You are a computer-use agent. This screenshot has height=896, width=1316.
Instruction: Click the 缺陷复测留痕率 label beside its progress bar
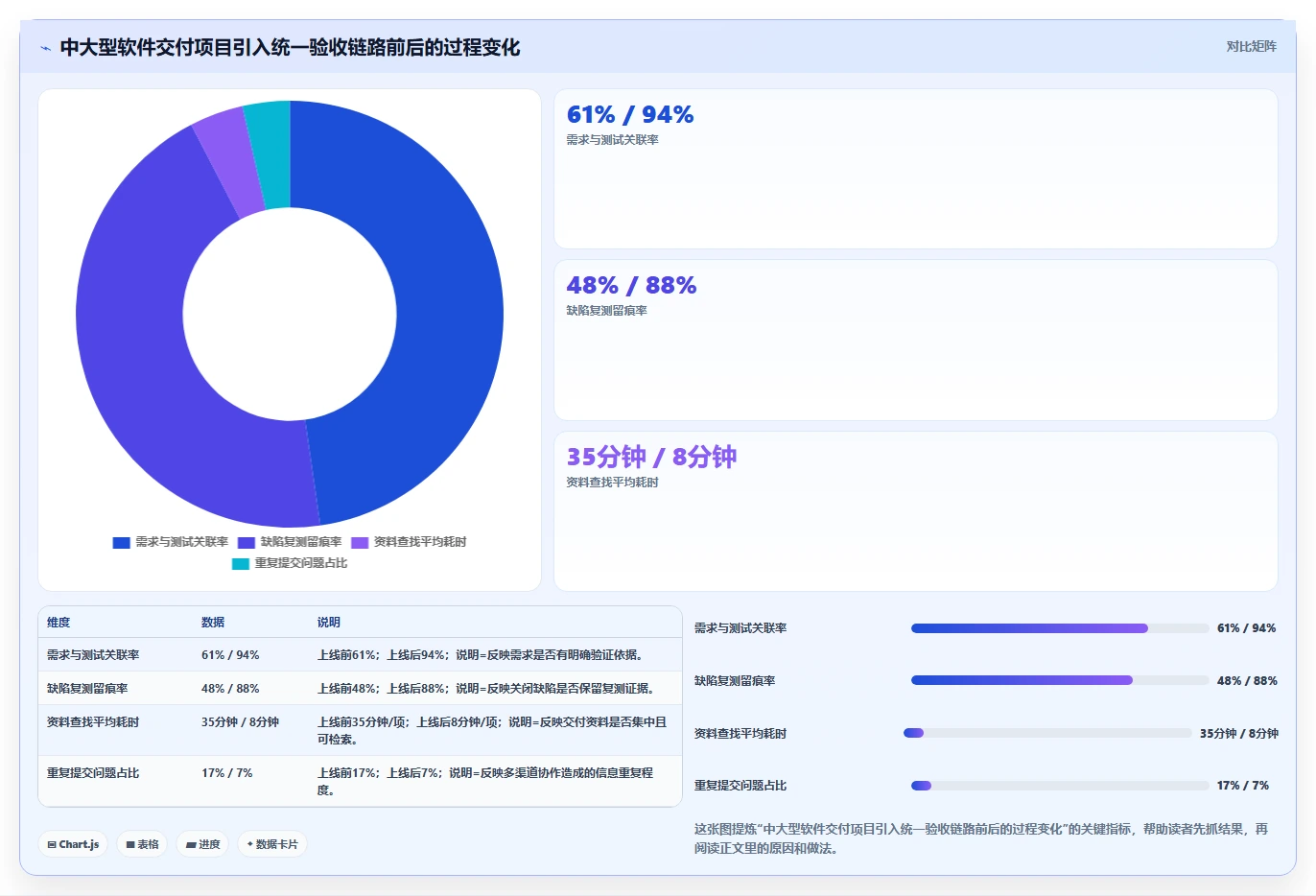click(735, 681)
